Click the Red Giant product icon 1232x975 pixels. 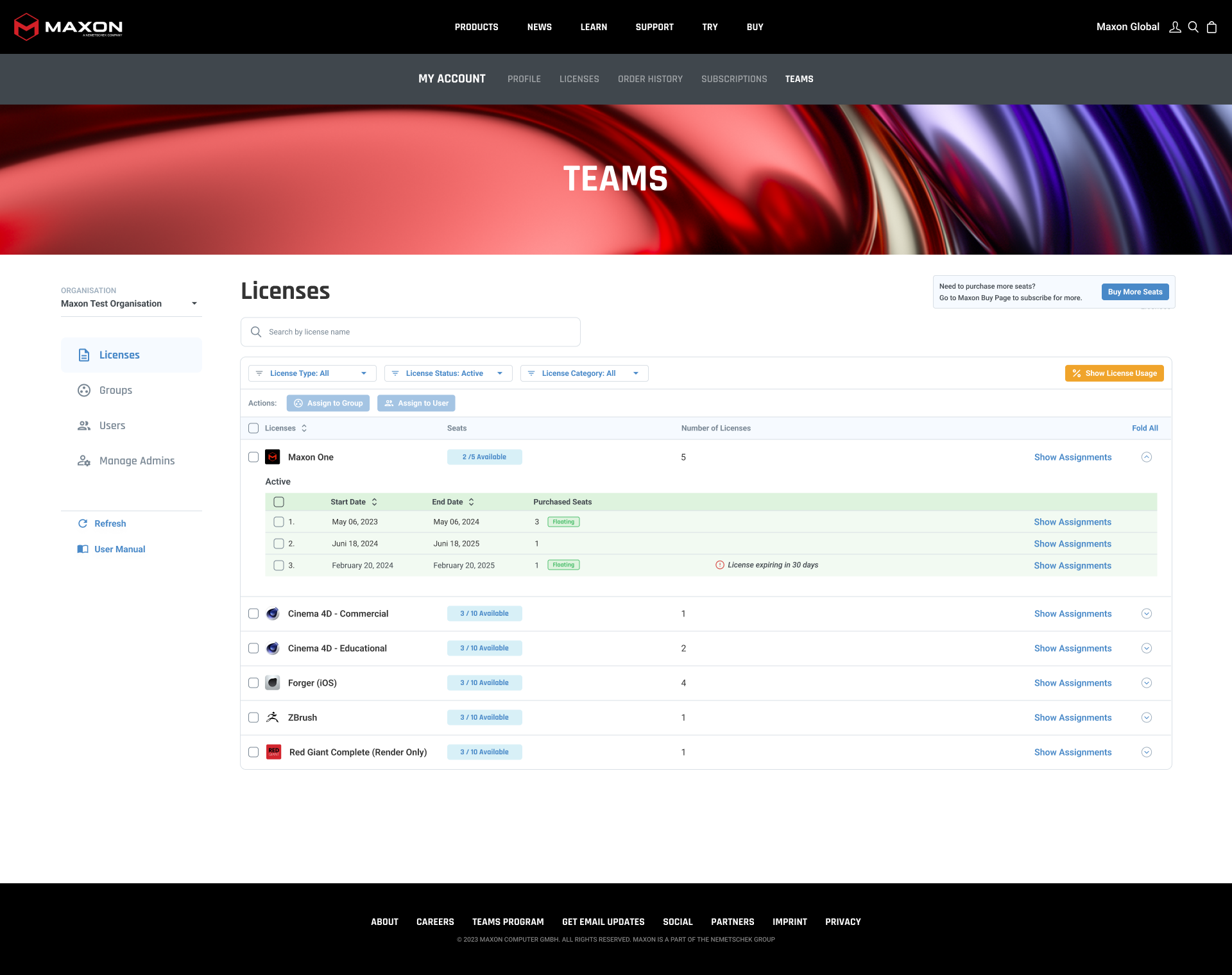(x=274, y=752)
